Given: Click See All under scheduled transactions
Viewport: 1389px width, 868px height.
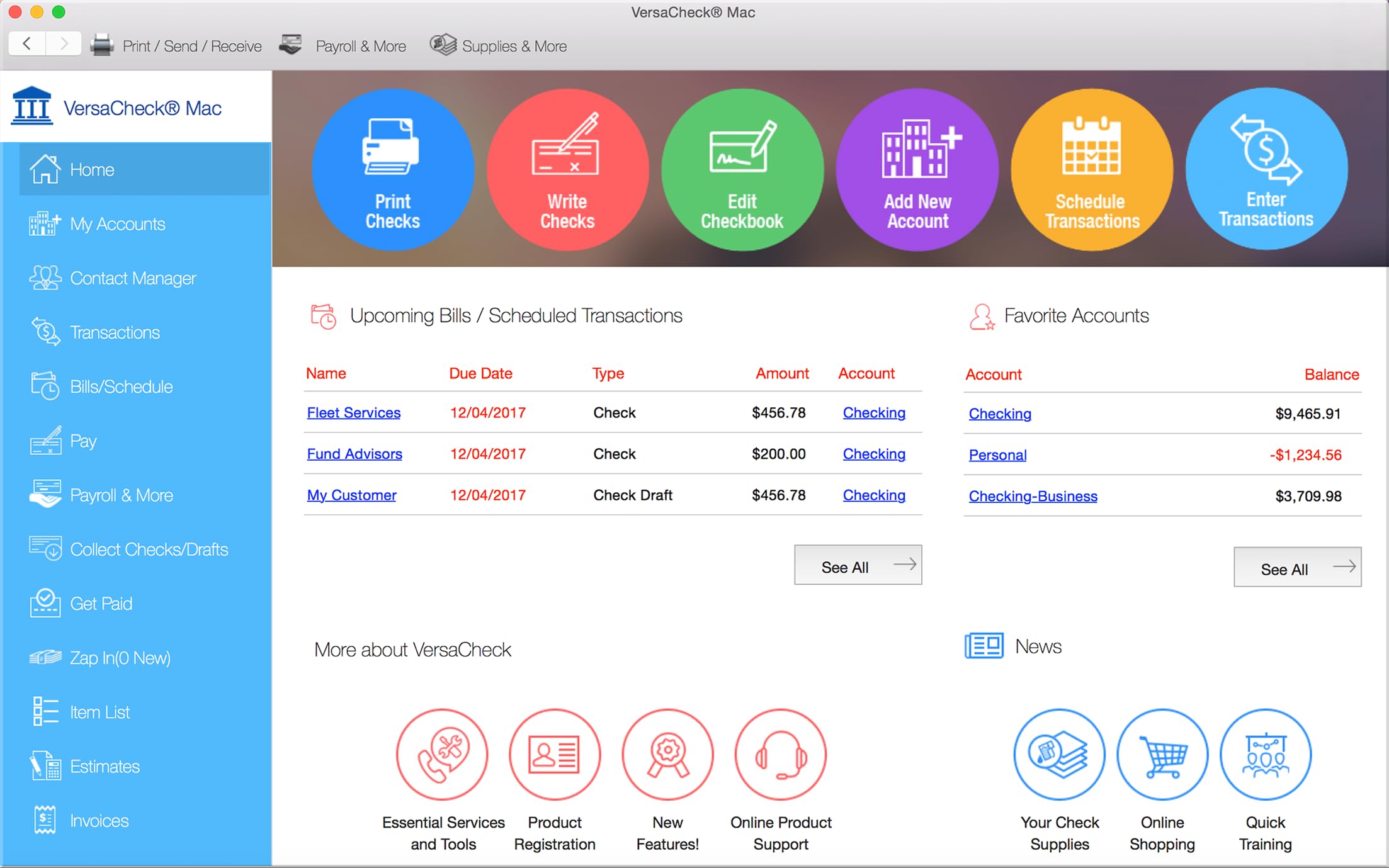Looking at the screenshot, I should pyautogui.click(x=858, y=565).
